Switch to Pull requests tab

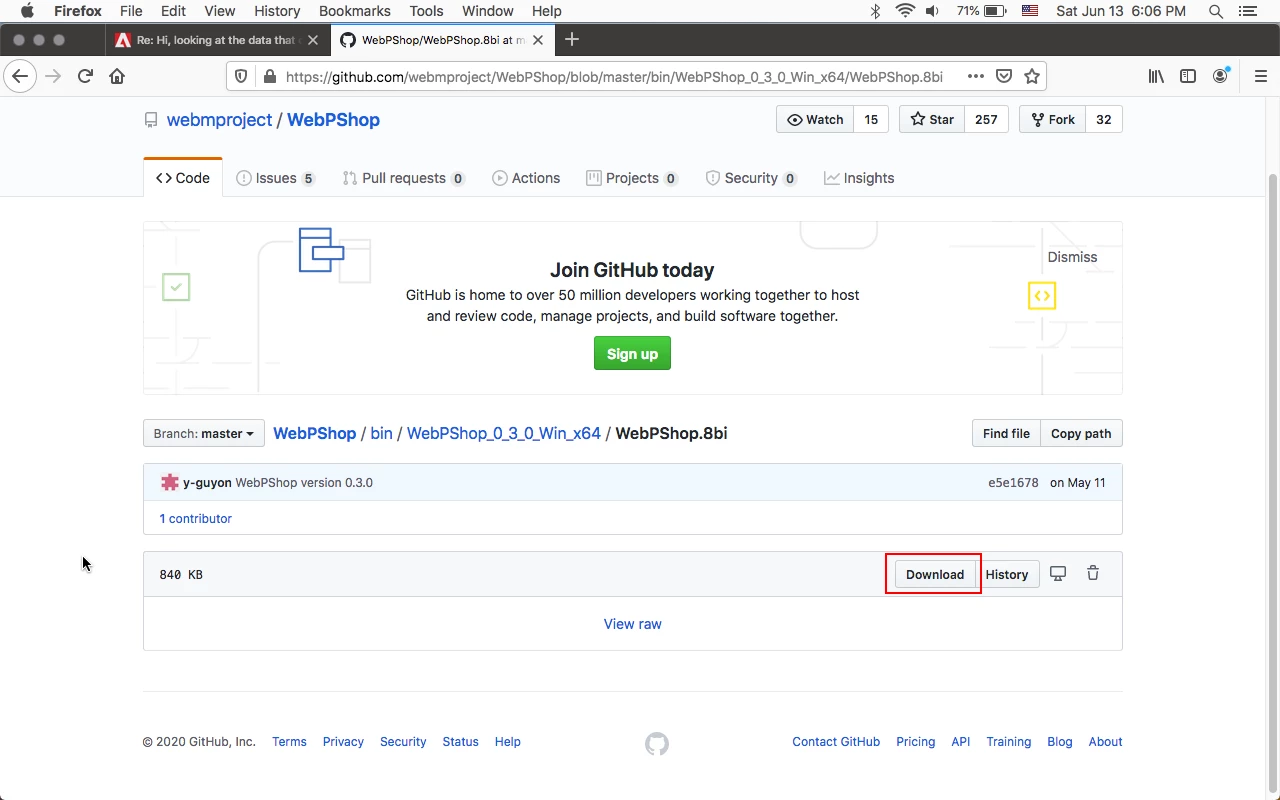[404, 178]
